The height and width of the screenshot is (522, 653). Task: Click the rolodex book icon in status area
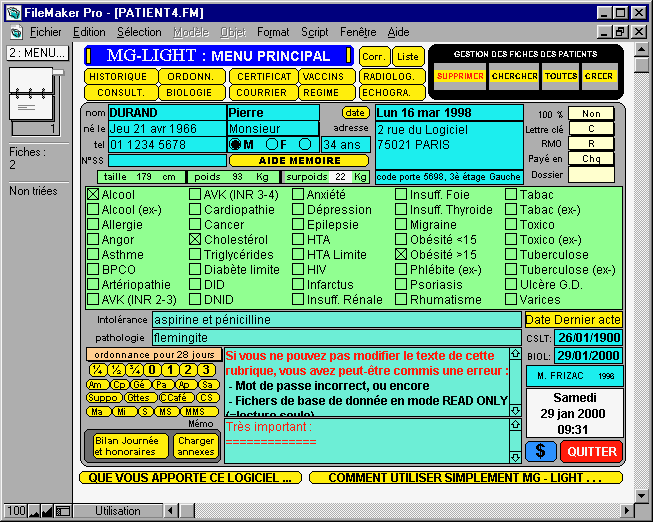(35, 101)
